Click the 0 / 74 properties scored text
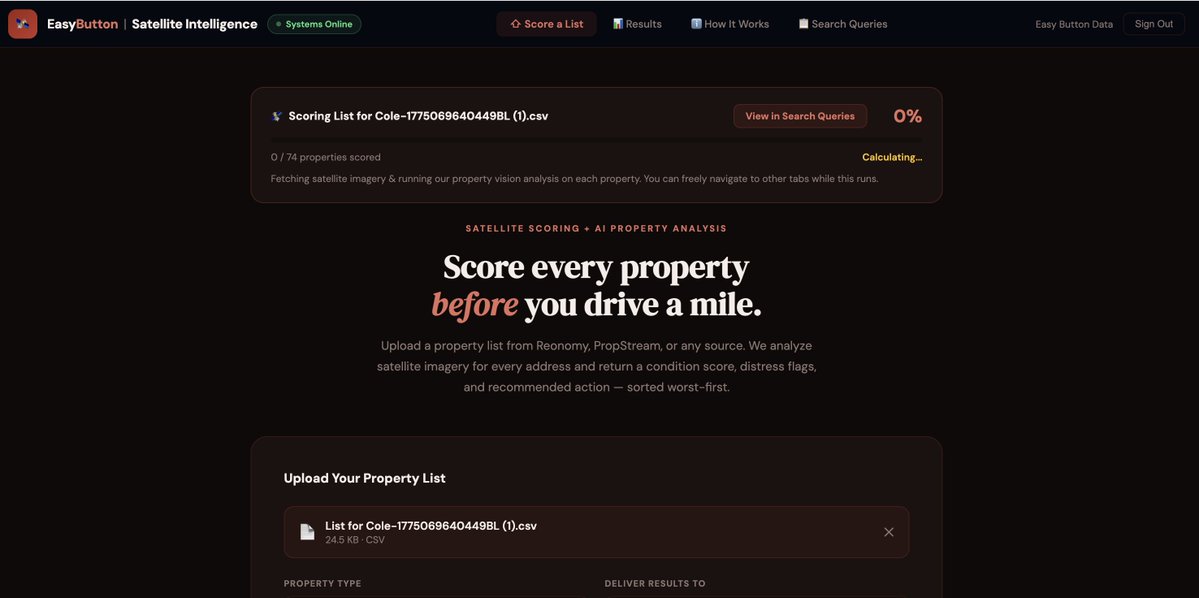Image resolution: width=1199 pixels, height=598 pixels. click(326, 158)
